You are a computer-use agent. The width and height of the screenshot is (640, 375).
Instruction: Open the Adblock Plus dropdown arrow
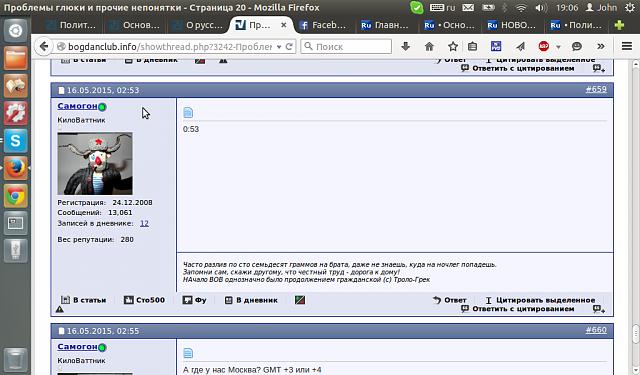(558, 47)
